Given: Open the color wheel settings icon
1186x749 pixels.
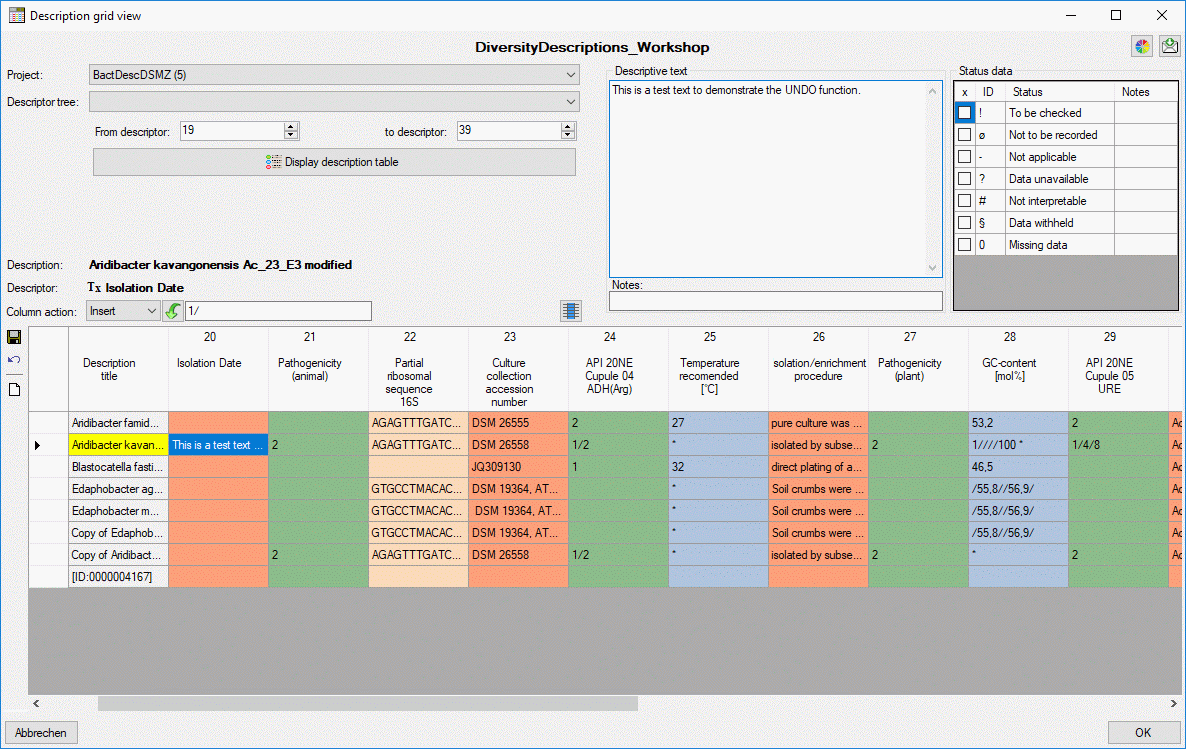Looking at the screenshot, I should 1142,47.
